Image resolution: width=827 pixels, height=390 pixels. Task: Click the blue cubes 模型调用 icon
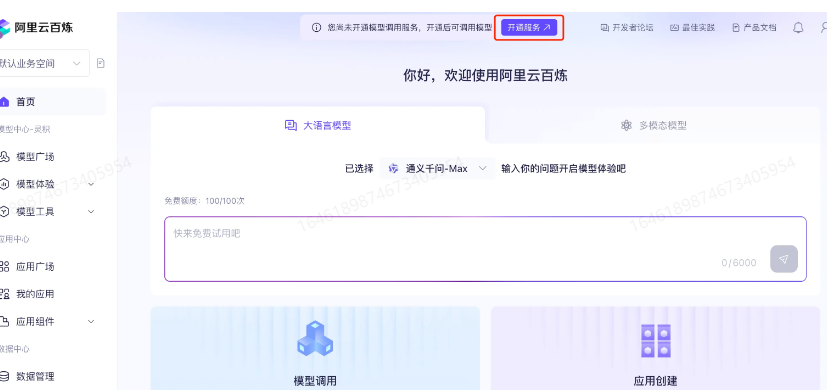pyautogui.click(x=315, y=338)
